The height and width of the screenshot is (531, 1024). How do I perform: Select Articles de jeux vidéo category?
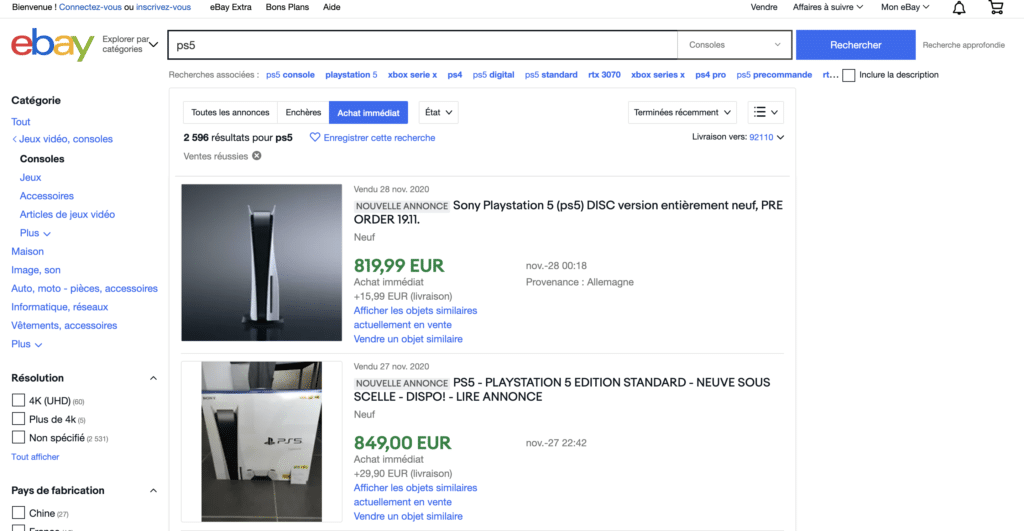[x=67, y=214]
